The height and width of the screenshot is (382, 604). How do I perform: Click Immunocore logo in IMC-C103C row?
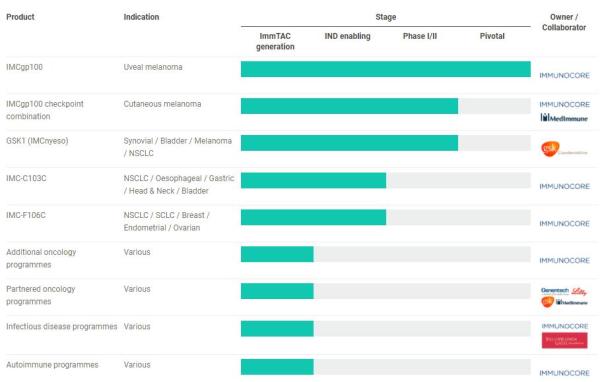(564, 186)
